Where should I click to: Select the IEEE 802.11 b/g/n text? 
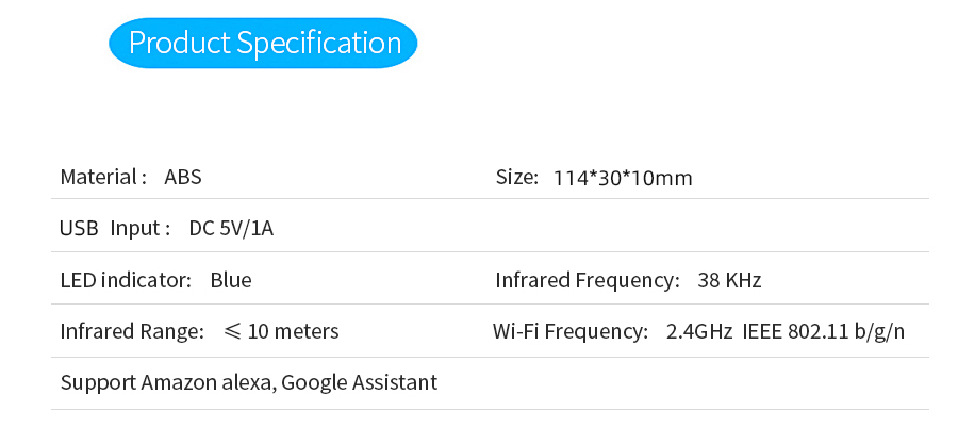coord(824,332)
